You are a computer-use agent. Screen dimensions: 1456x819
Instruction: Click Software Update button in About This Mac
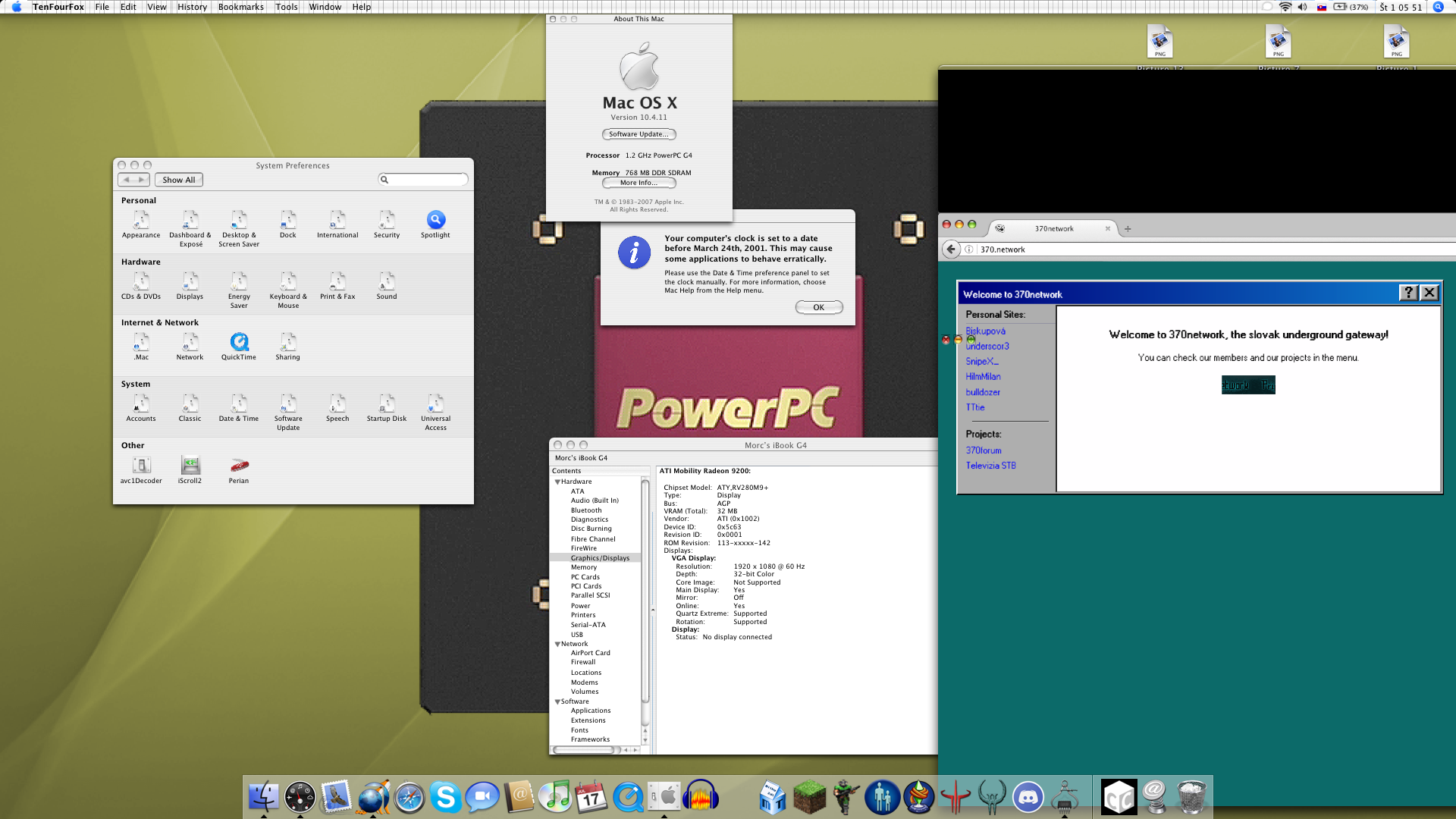pyautogui.click(x=639, y=134)
